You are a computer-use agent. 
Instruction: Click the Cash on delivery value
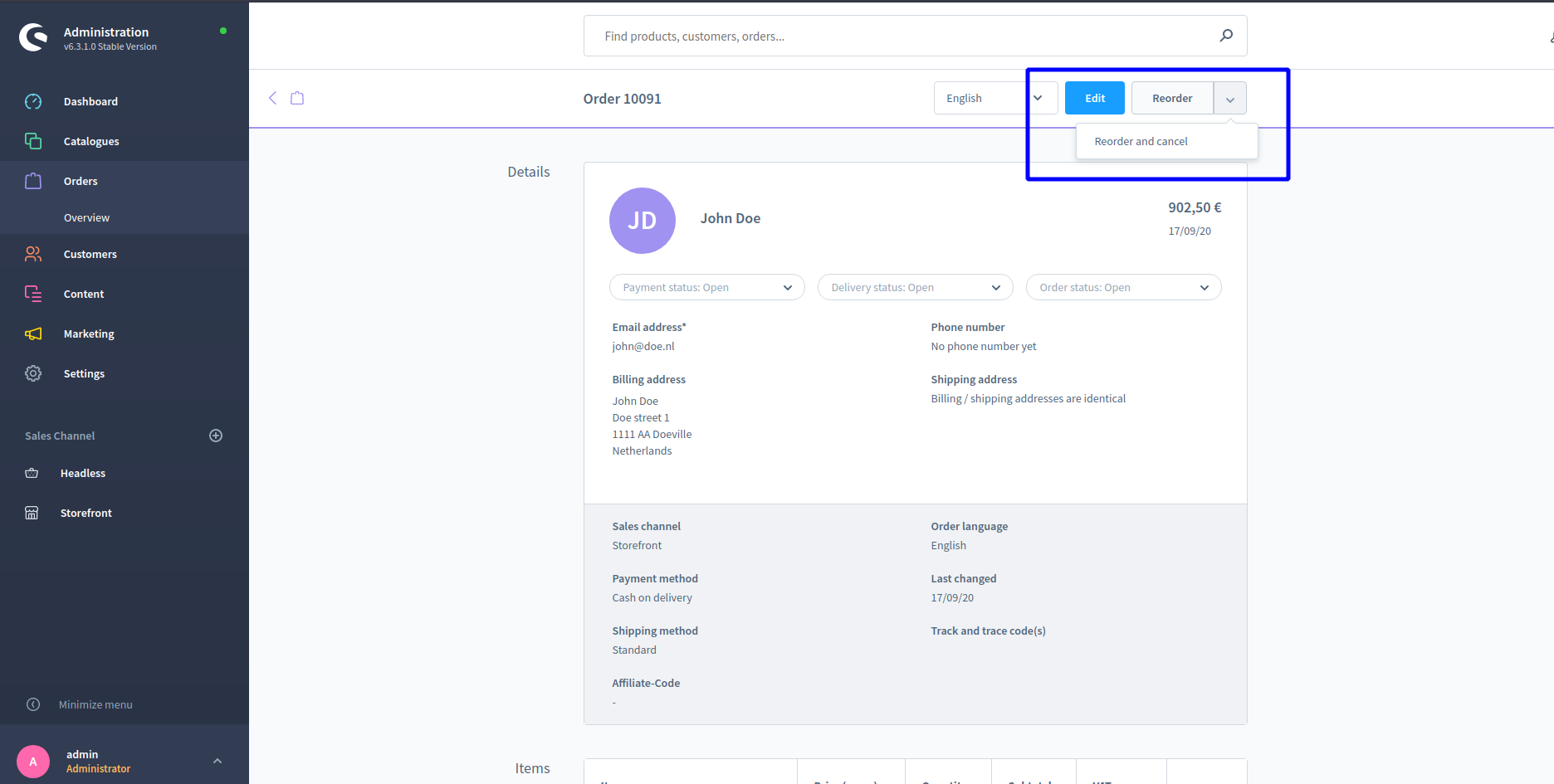652,597
